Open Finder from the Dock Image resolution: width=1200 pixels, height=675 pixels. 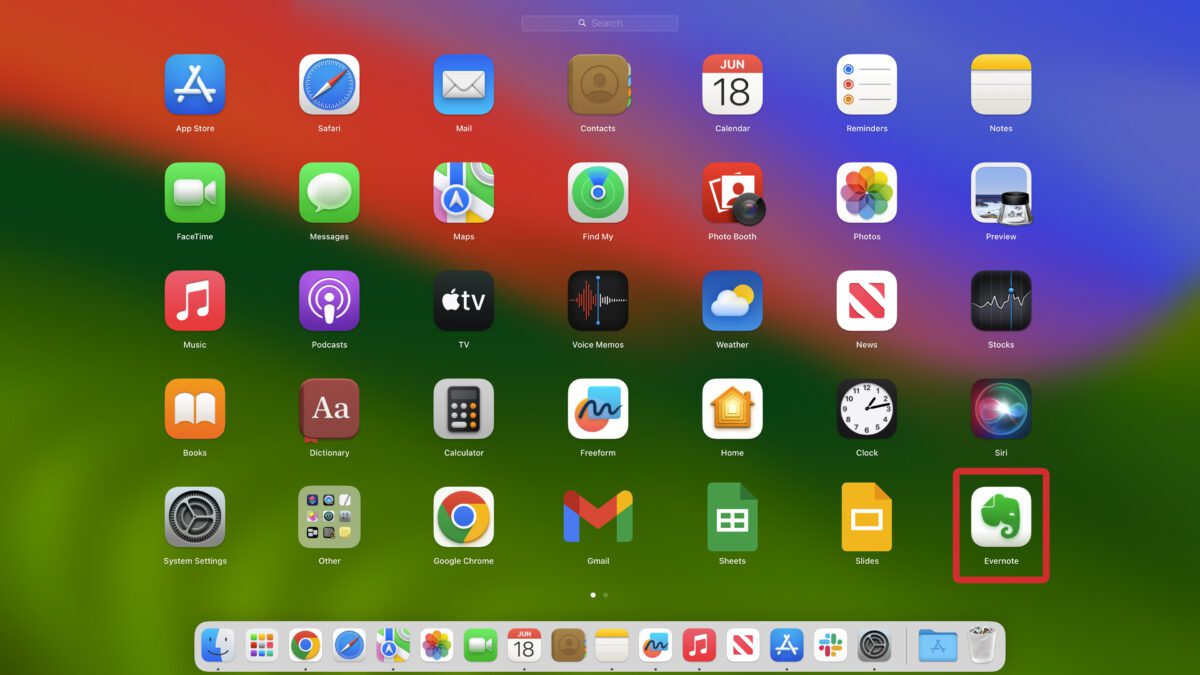(x=217, y=646)
